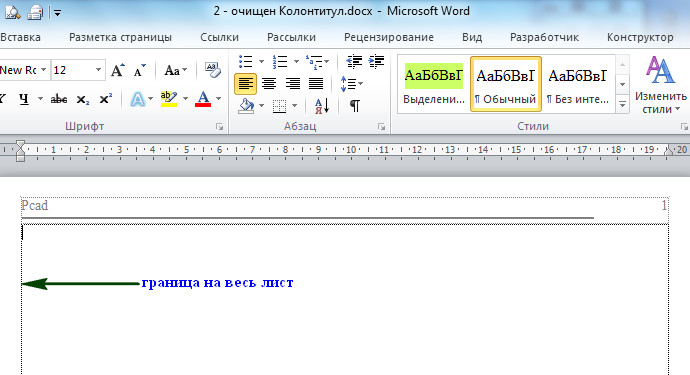Image resolution: width=690 pixels, height=375 pixels.
Task: Expand the full styles gallery
Action: pyautogui.click(x=623, y=105)
